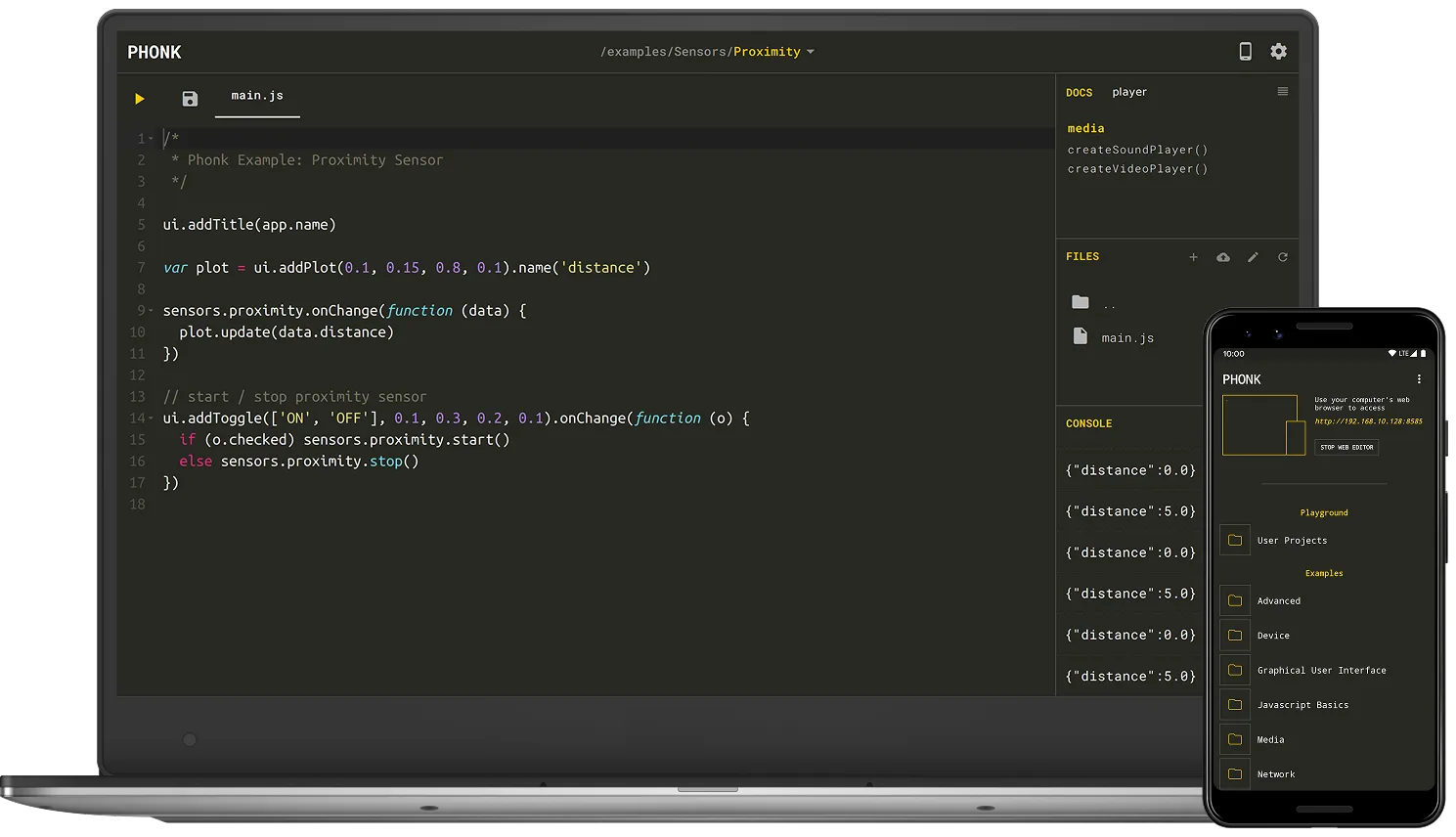Viewport: 1456px width, 837px height.
Task: Open Graphical User Interface examples label
Action: pos(1321,671)
